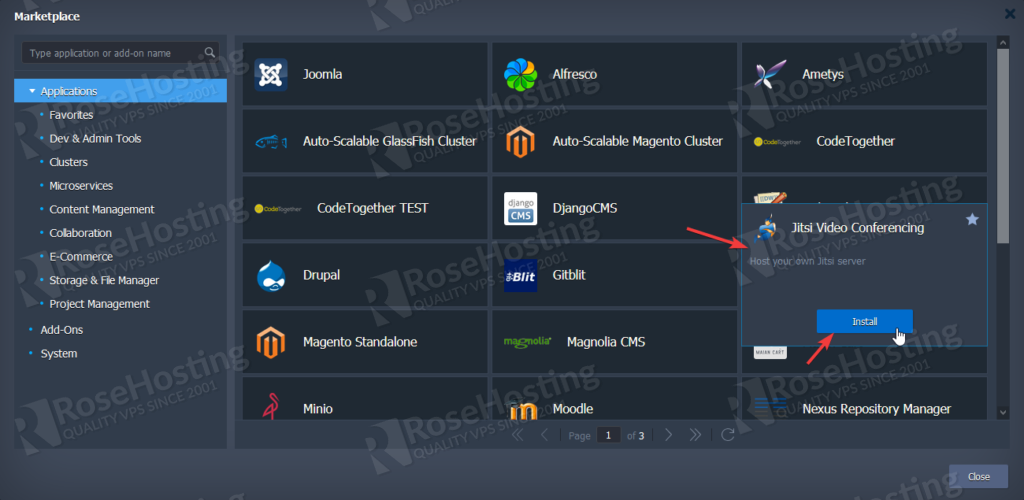The width and height of the screenshot is (1024, 500).
Task: Click the search magnifier icon
Action: coord(210,52)
